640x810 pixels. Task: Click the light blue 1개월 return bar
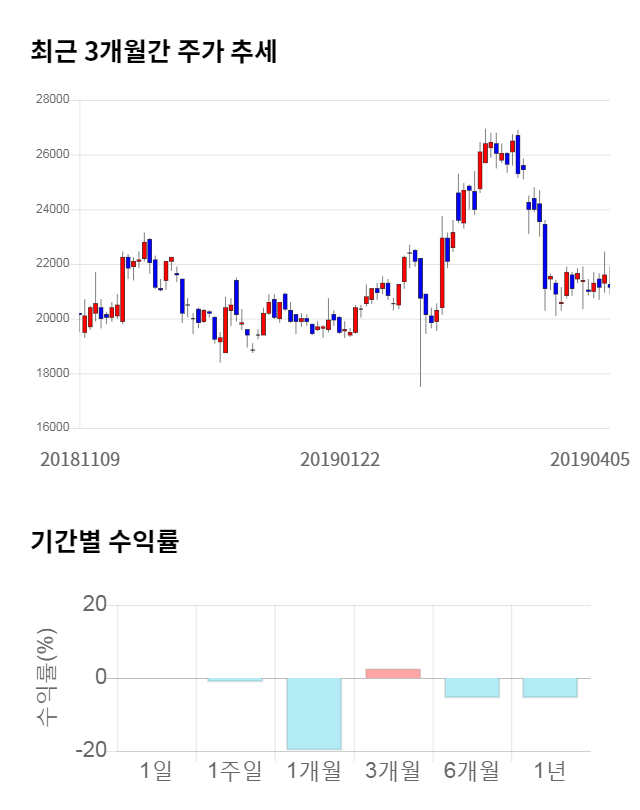click(314, 713)
